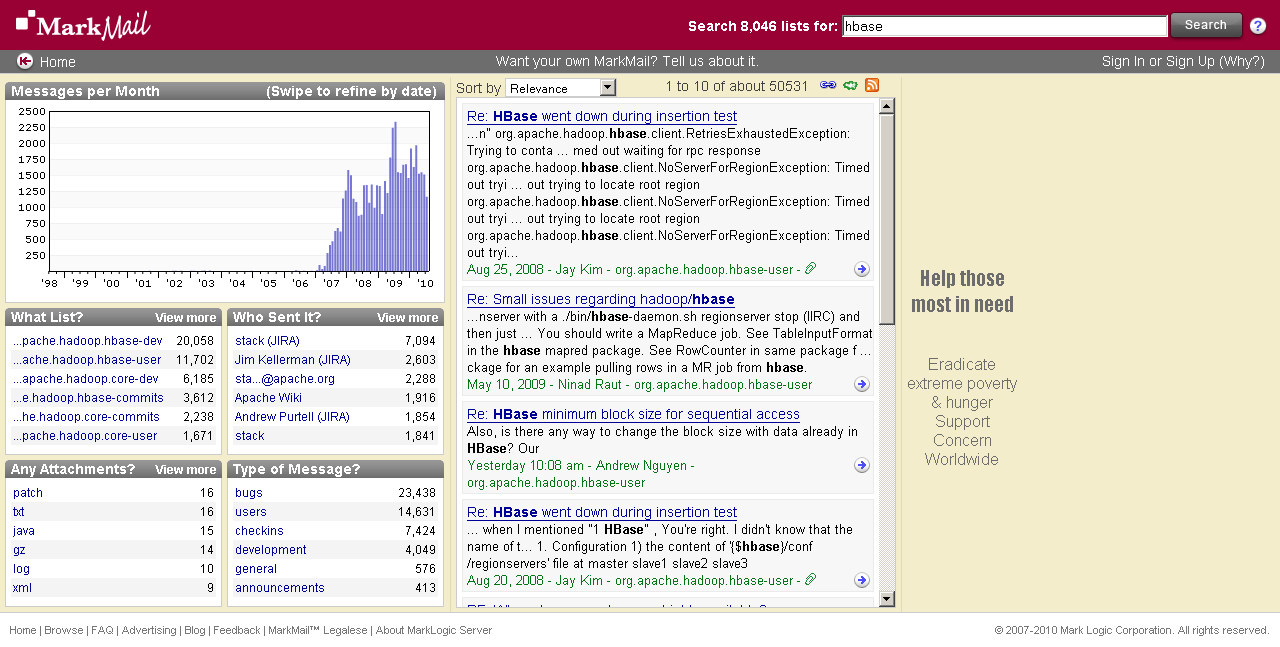Screen dimensions: 1280x647
Task: Open About MarkLogic Server in the footer
Action: 434,630
